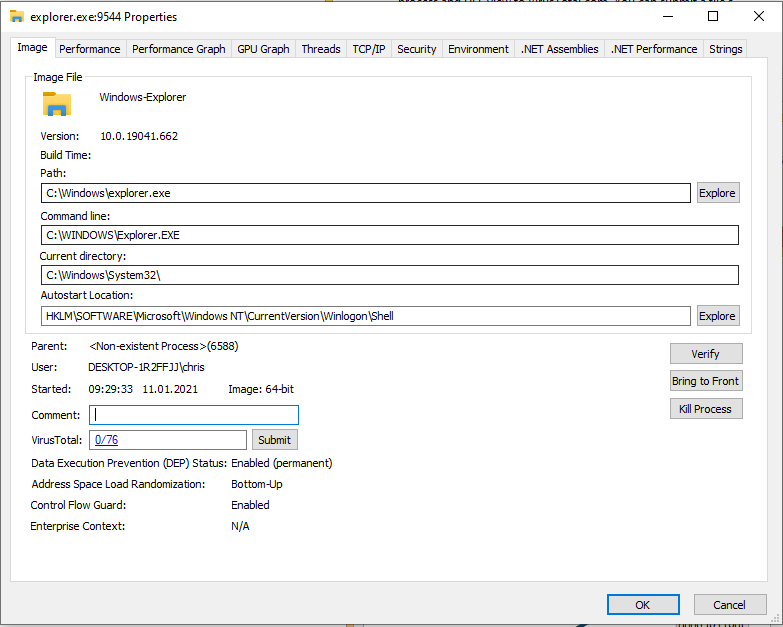Click Explore button next to Autostart Location
The image size is (783, 627).
718,316
